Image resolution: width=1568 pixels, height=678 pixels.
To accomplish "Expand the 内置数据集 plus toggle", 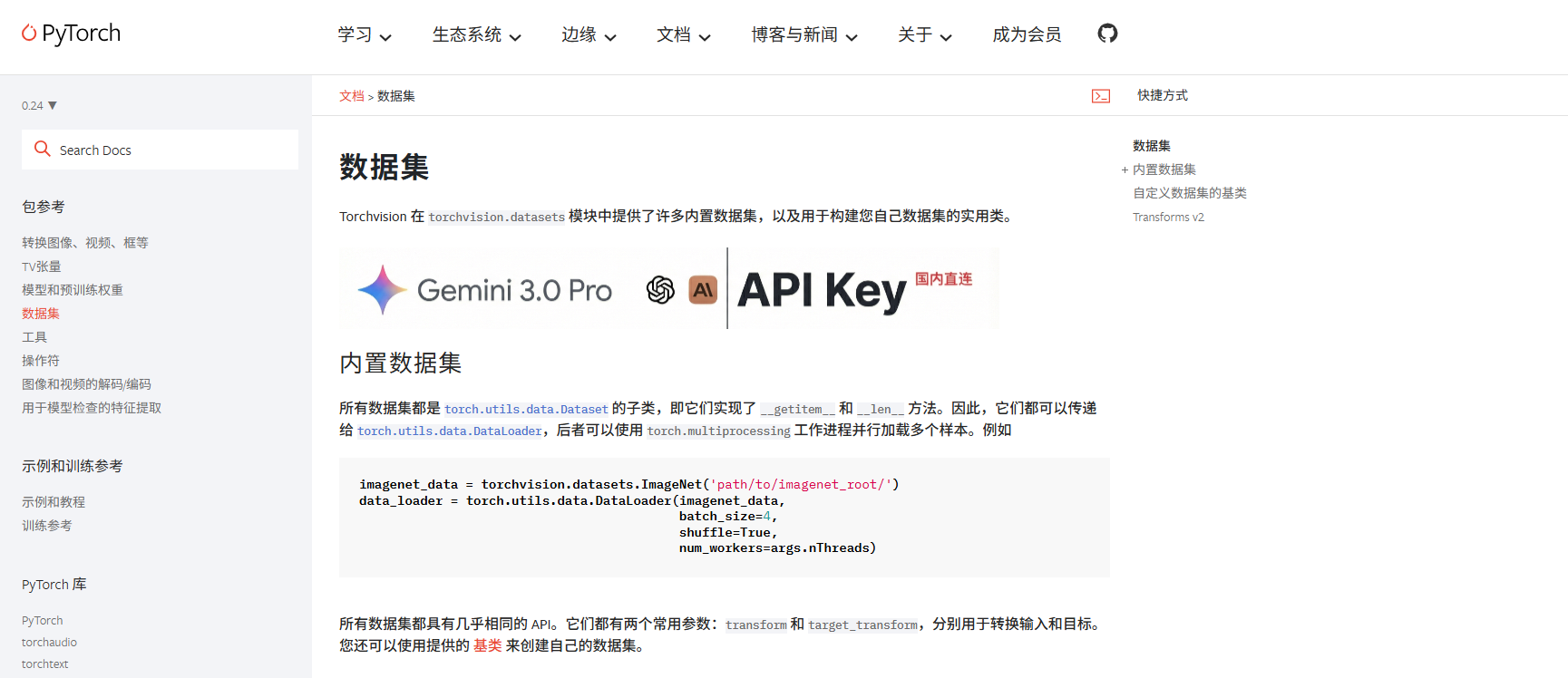I will coord(1125,170).
